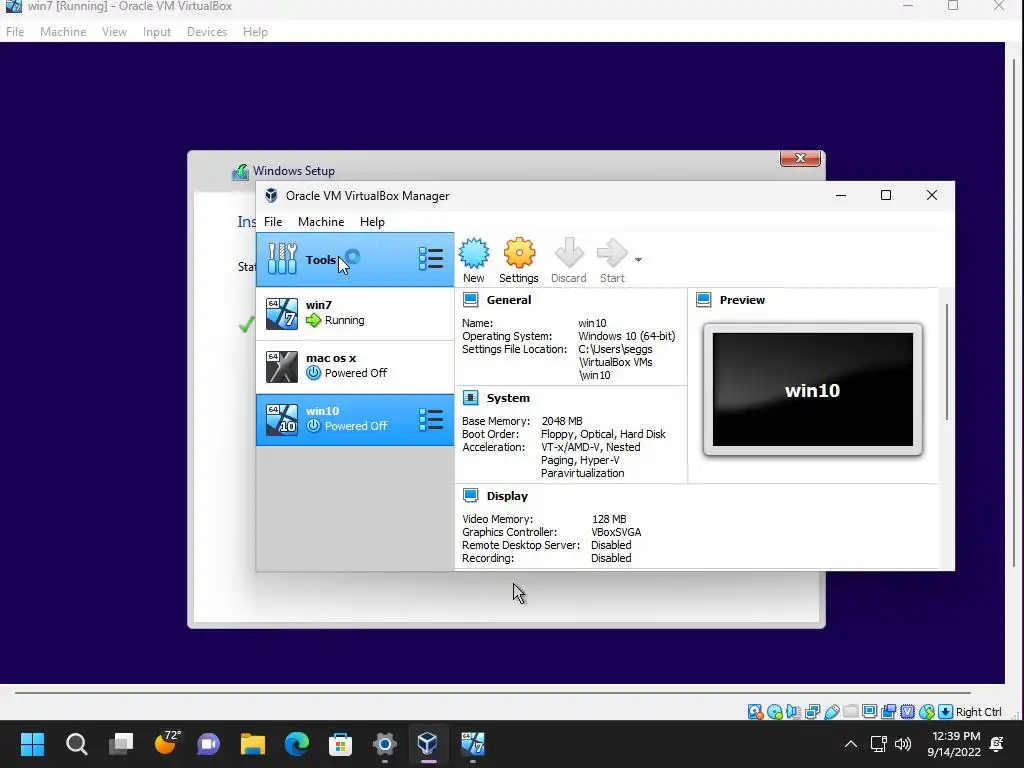Viewport: 1024px width, 768px height.
Task: Open Machine menu in VirtualBox Manager
Action: pos(321,222)
